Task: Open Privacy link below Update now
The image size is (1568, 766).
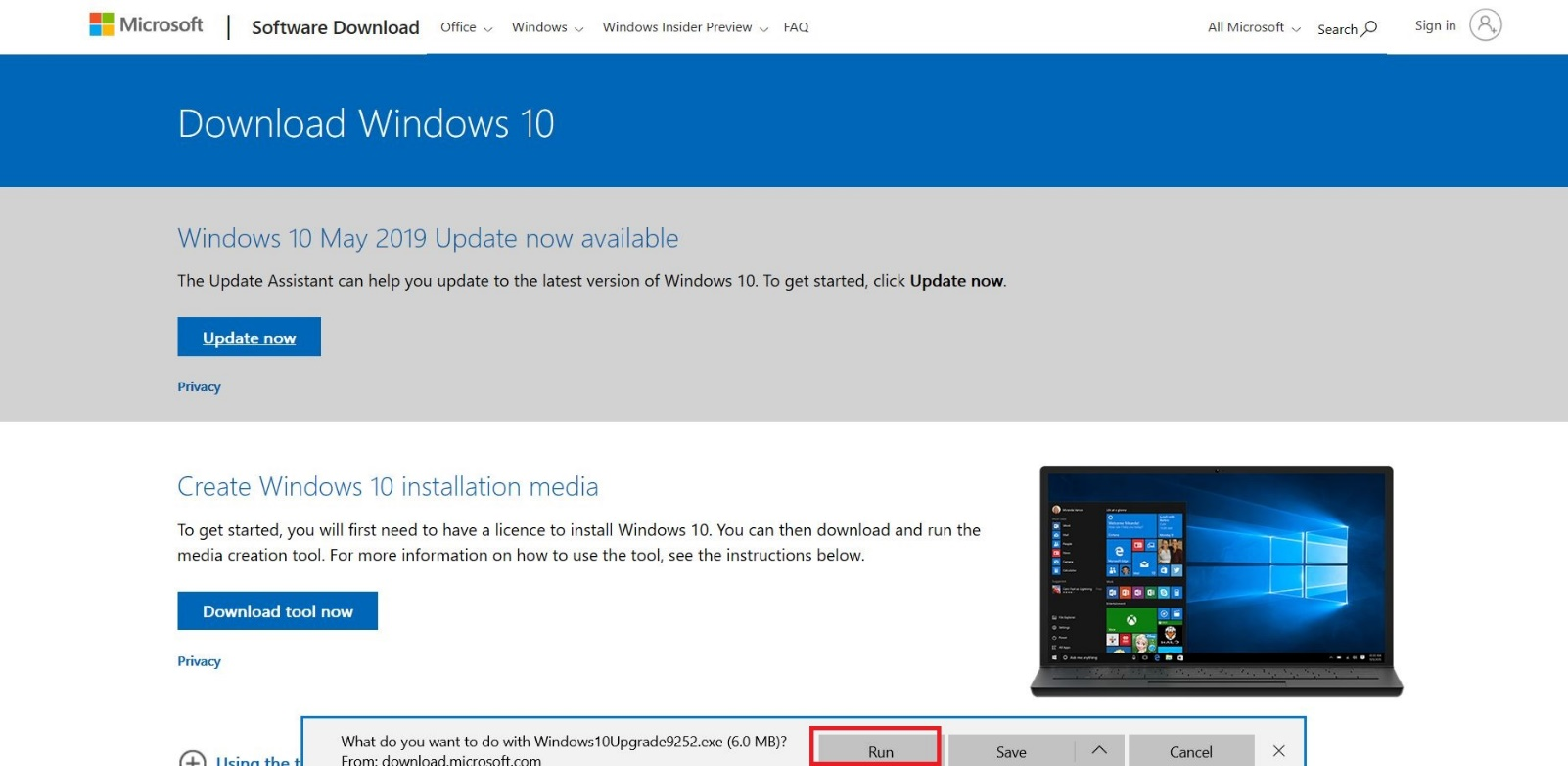Action: pos(199,387)
